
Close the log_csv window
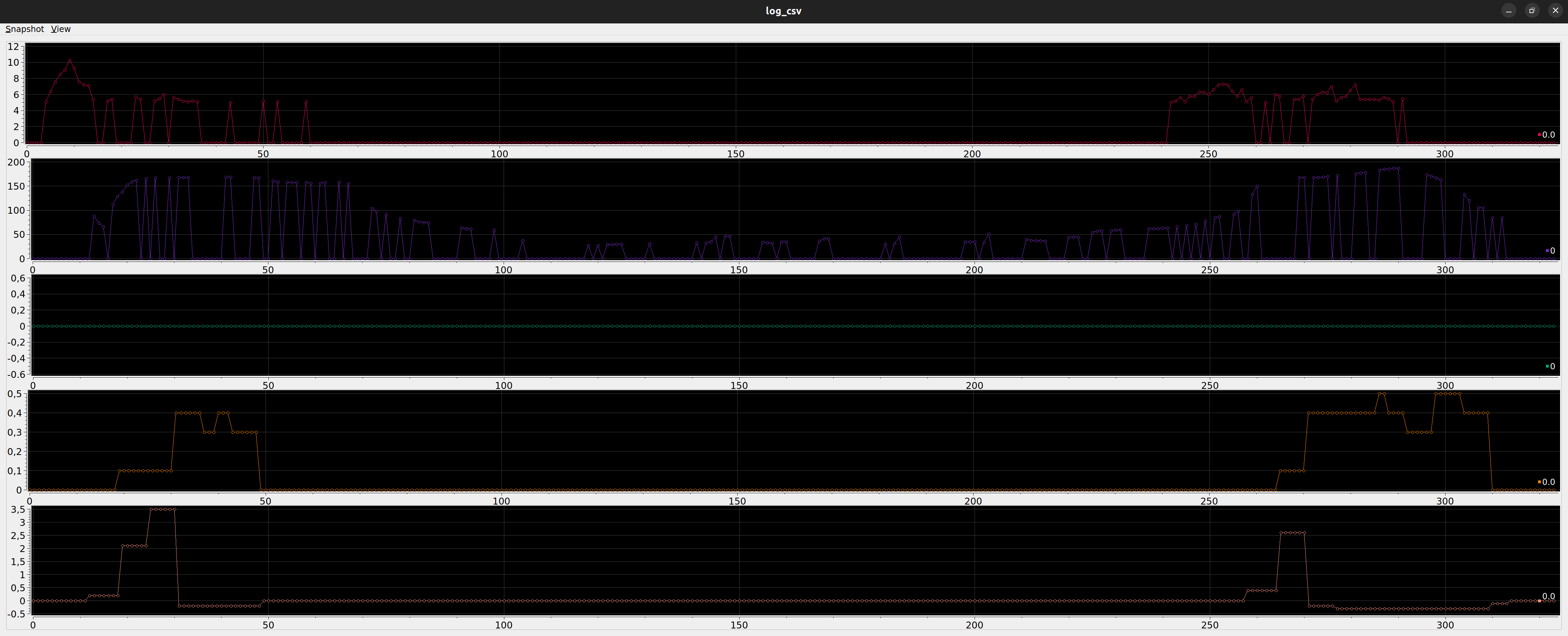pos(1555,11)
